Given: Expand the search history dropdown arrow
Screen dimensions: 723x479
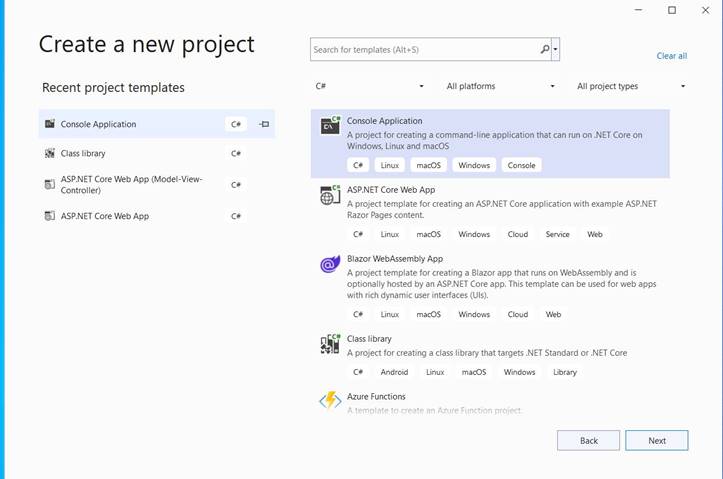Looking at the screenshot, I should [556, 49].
